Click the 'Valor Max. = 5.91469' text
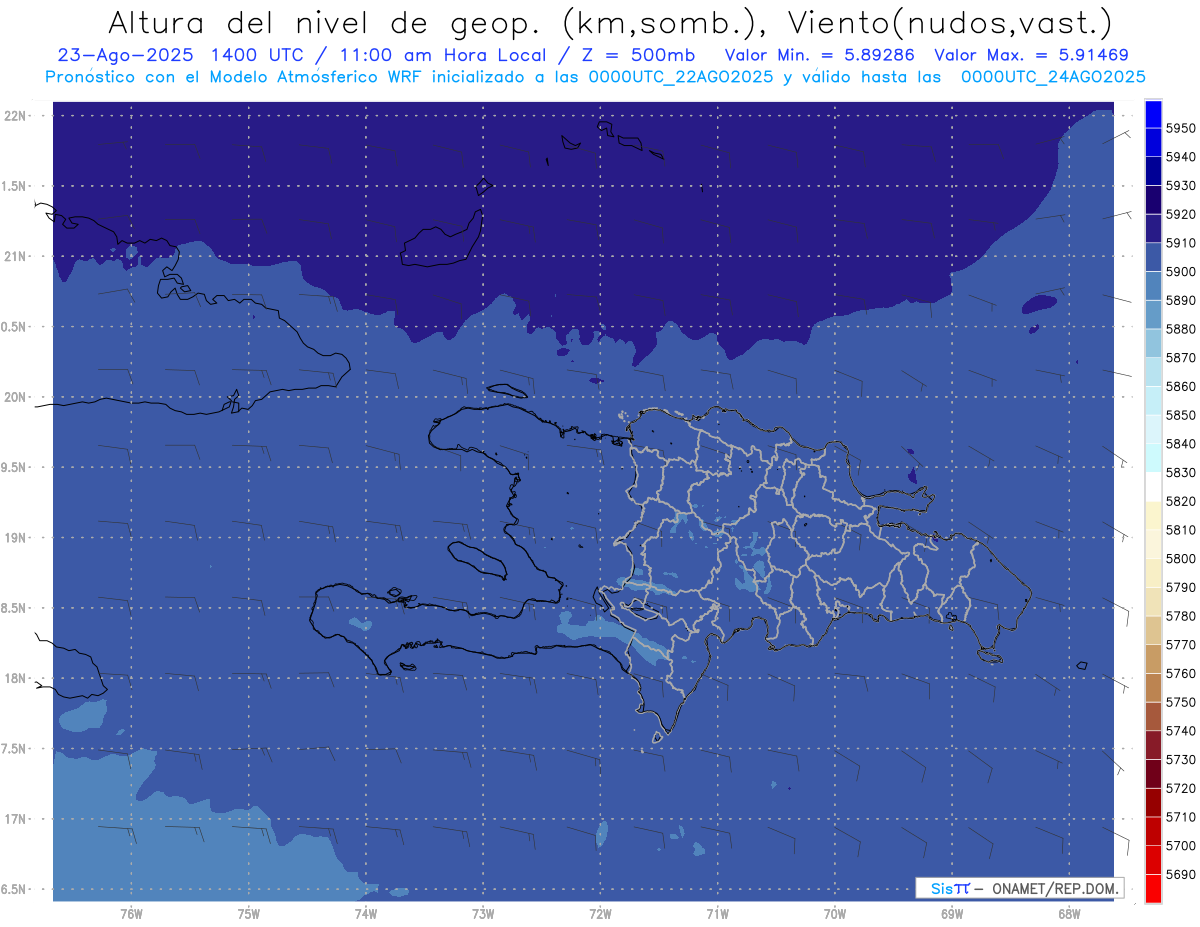This screenshot has width=1200, height=927. tap(1032, 55)
